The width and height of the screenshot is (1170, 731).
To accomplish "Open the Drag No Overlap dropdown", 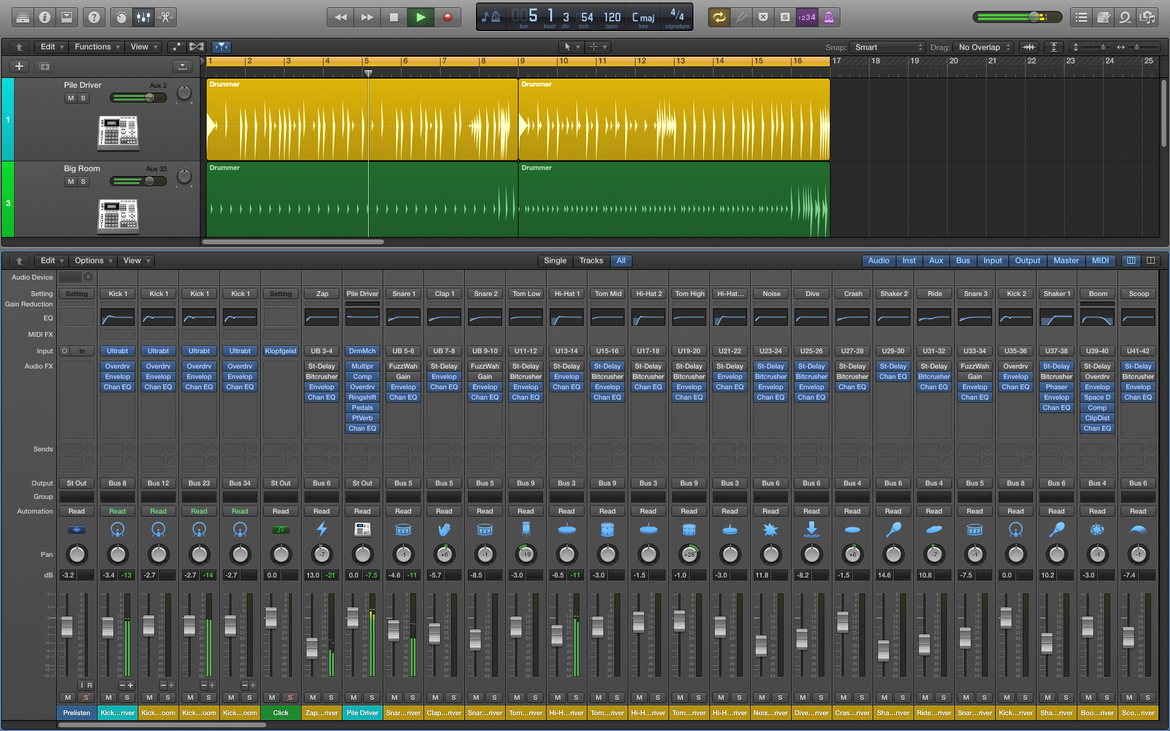I will tap(983, 47).
